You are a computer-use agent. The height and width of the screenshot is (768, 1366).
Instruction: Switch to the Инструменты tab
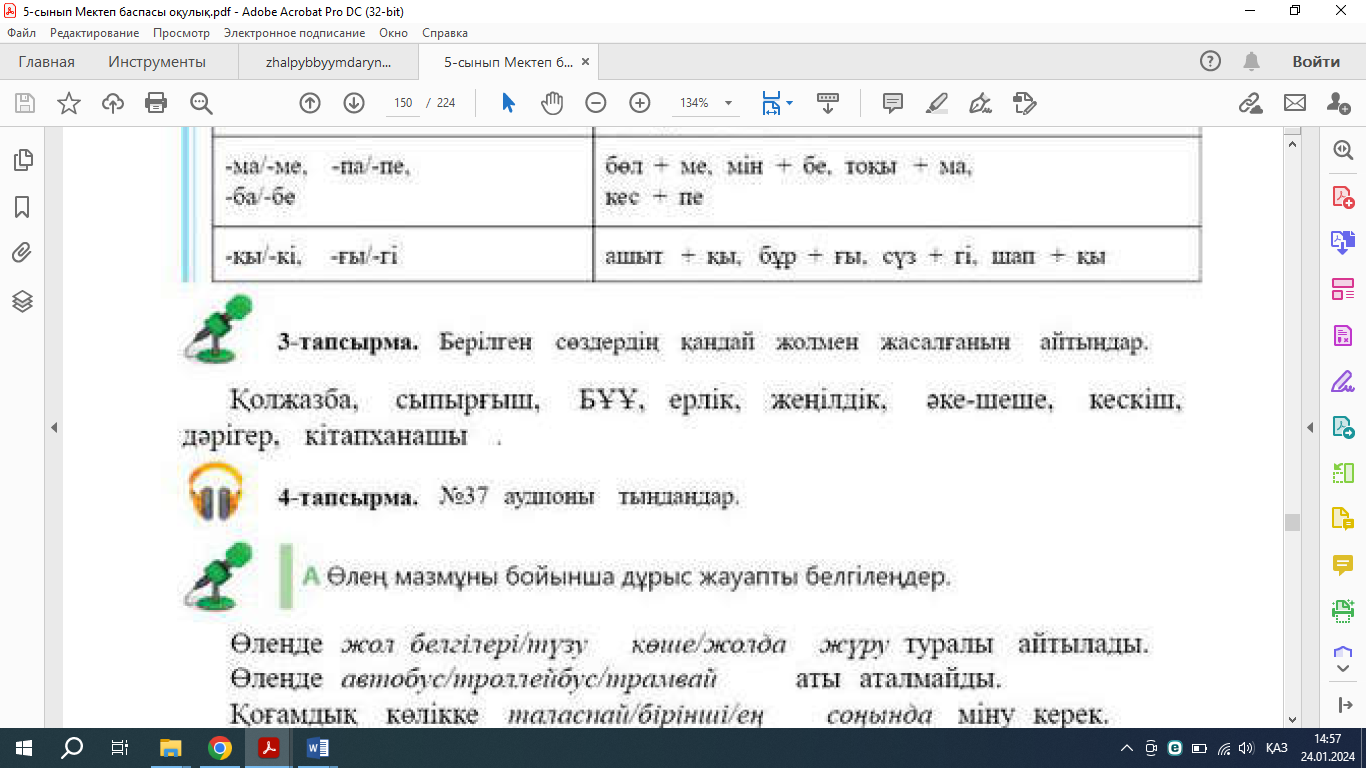(x=157, y=62)
